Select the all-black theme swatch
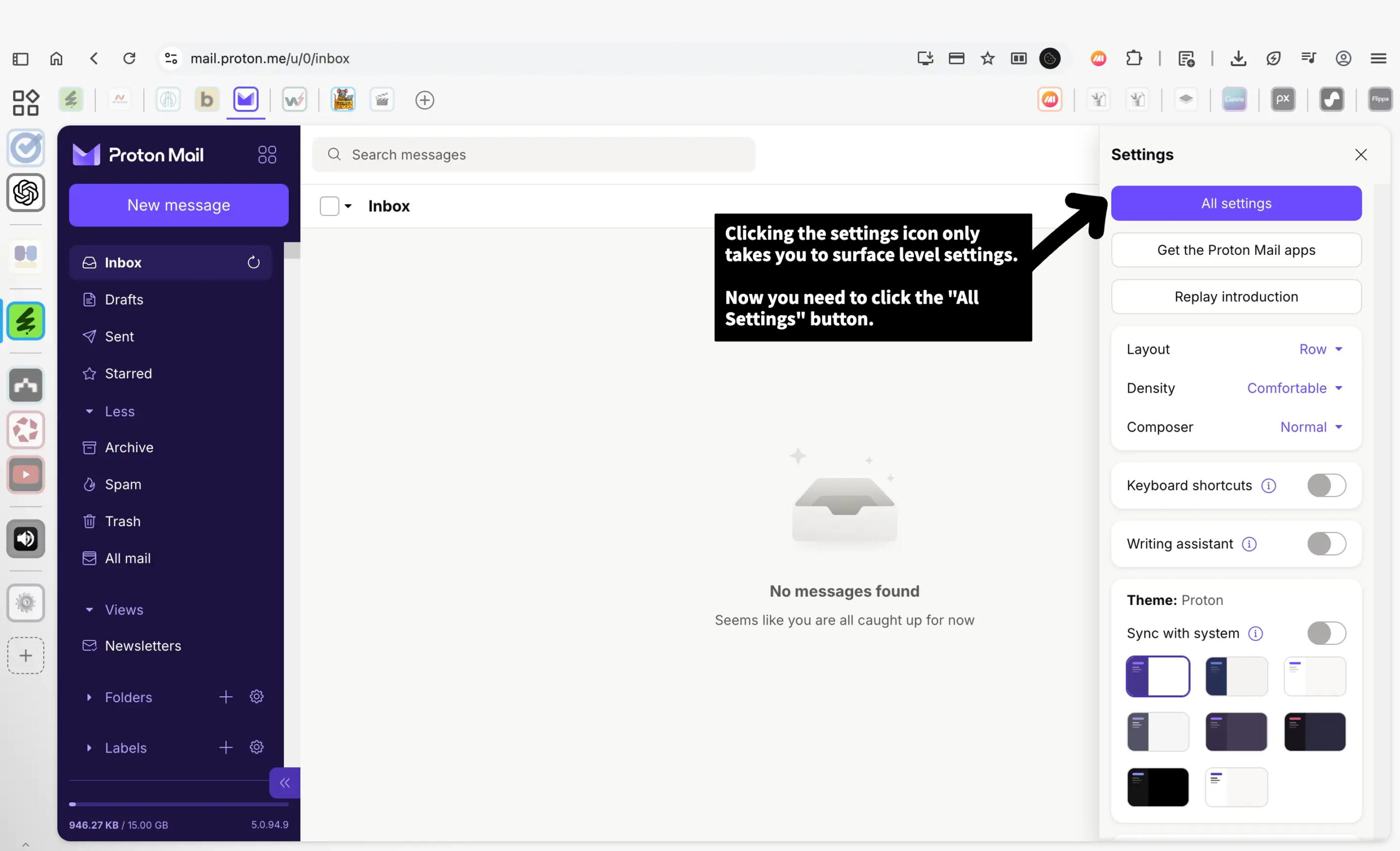Screen dimensions: 1400x851 (x=1157, y=787)
